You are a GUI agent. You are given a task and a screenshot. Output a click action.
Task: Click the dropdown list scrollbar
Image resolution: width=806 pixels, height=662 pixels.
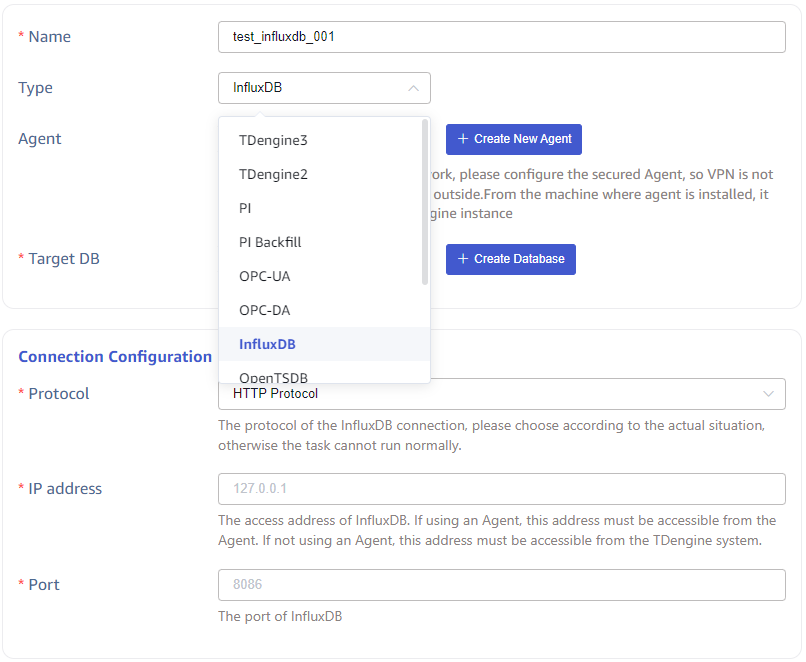pos(425,202)
